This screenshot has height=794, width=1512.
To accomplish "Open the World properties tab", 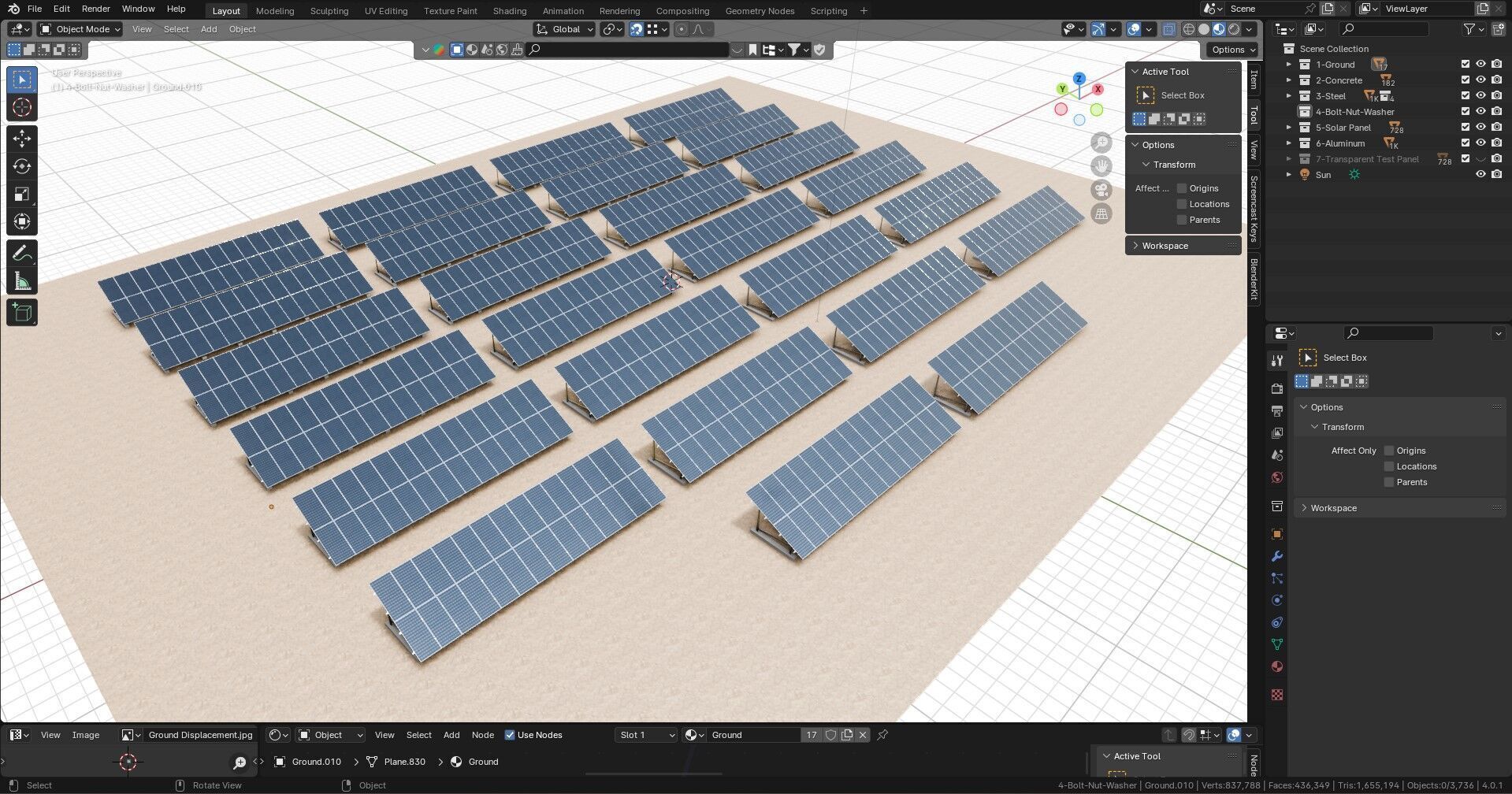I will coord(1277,477).
